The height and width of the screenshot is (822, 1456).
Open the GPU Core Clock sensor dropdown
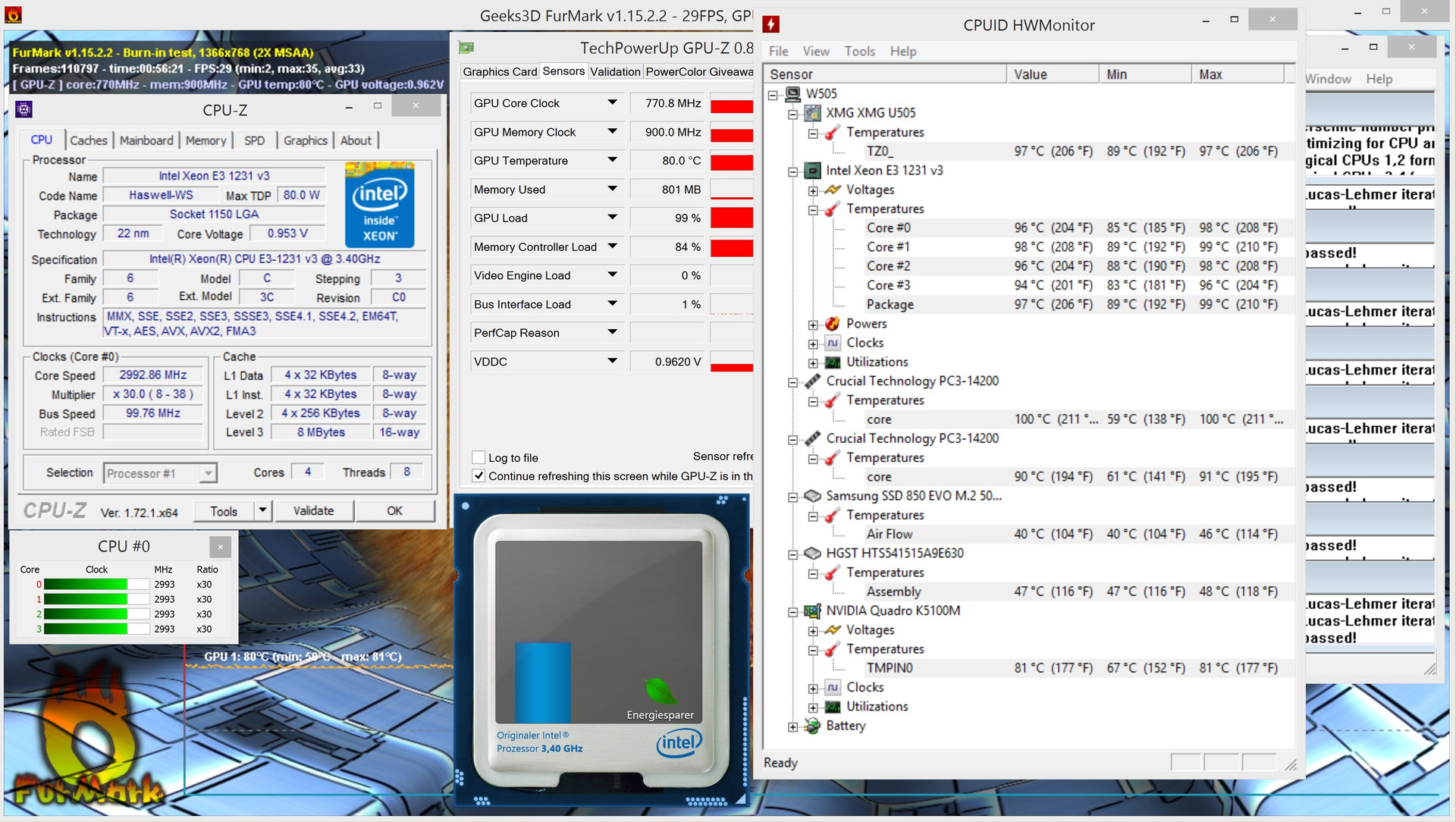[612, 103]
